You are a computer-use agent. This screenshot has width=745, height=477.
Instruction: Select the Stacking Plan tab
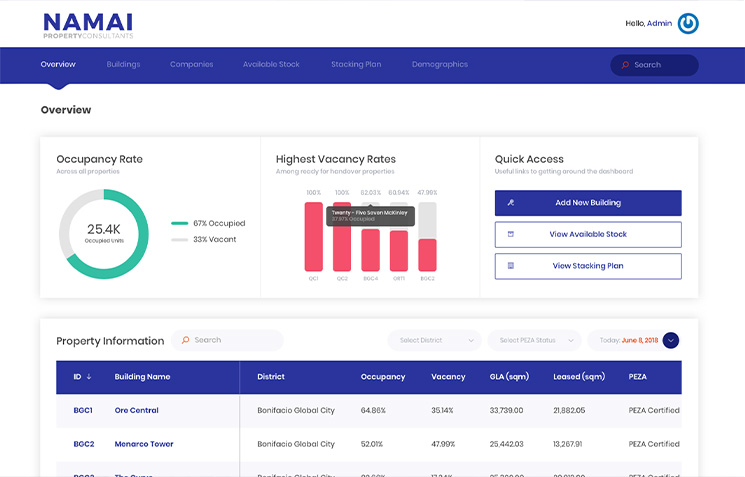tap(356, 65)
